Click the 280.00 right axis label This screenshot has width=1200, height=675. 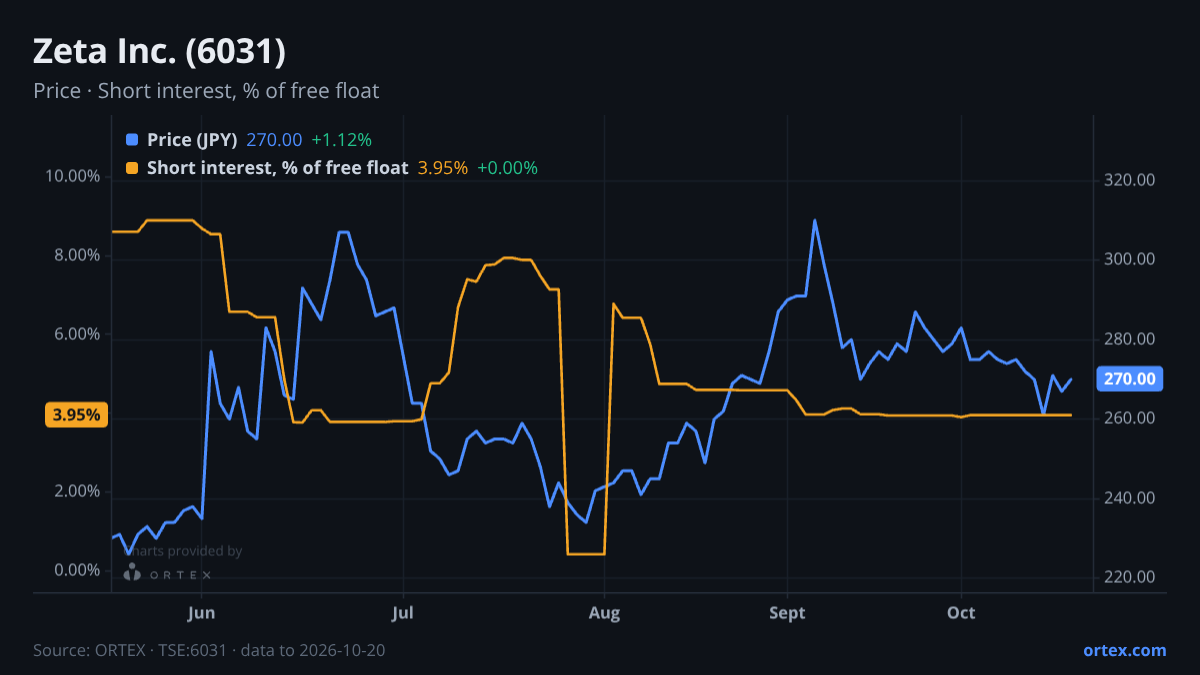pos(1130,340)
